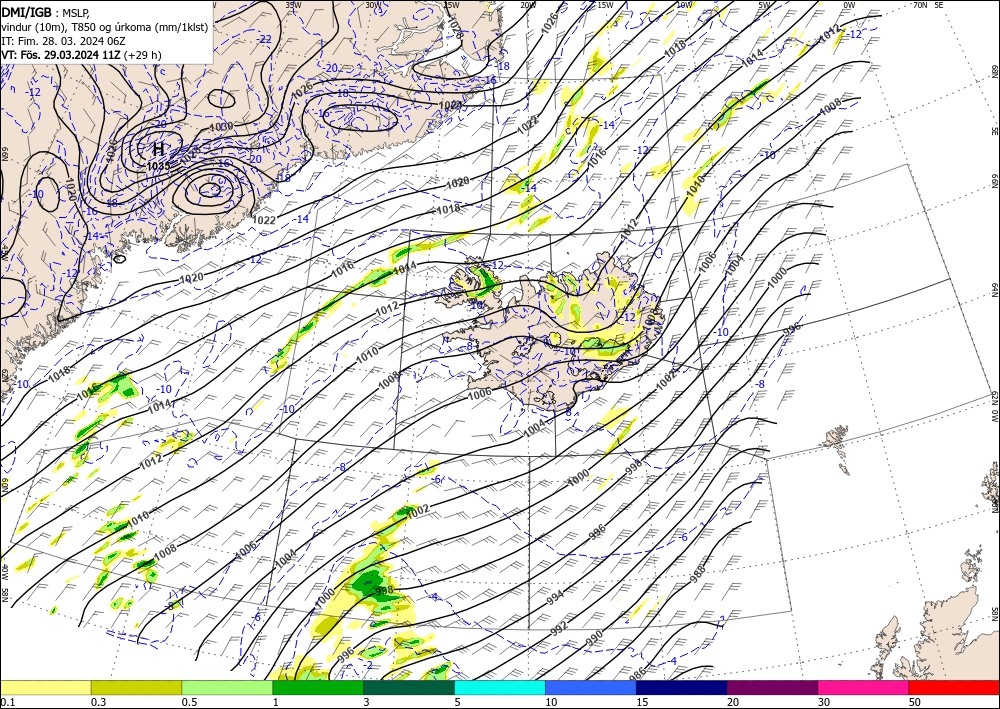
Task: Click the pink 30–50 legend color band
Action: coord(864,687)
